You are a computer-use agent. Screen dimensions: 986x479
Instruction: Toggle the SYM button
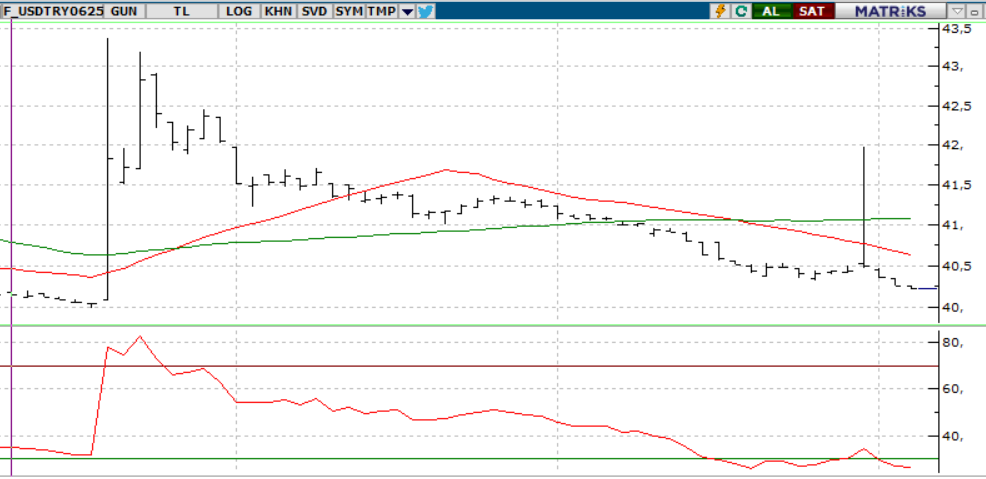pos(349,11)
